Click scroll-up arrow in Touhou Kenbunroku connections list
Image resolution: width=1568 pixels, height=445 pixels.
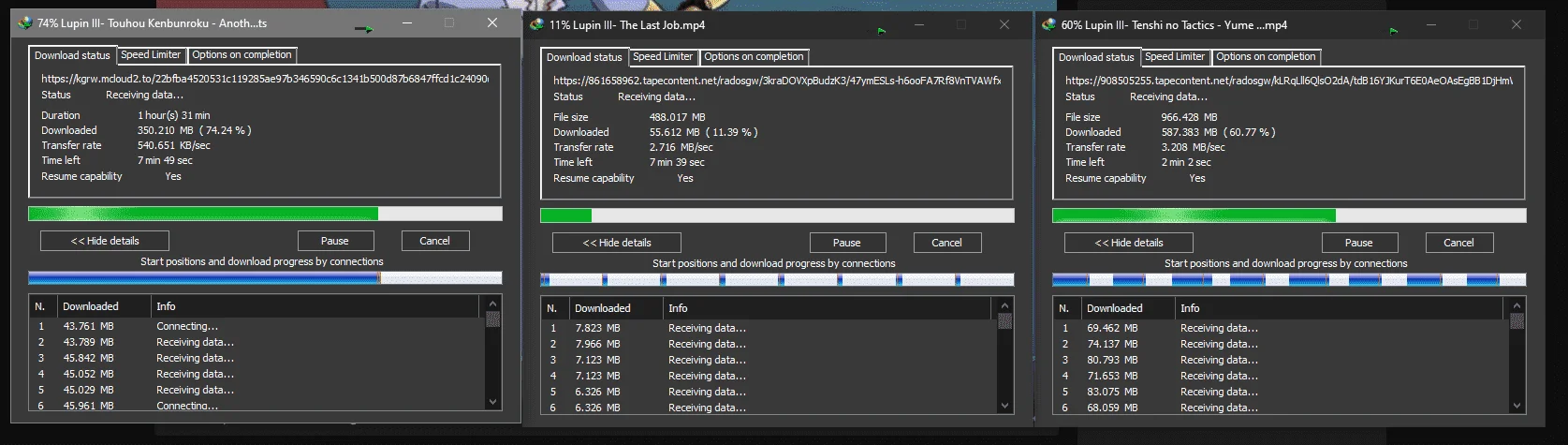(493, 304)
